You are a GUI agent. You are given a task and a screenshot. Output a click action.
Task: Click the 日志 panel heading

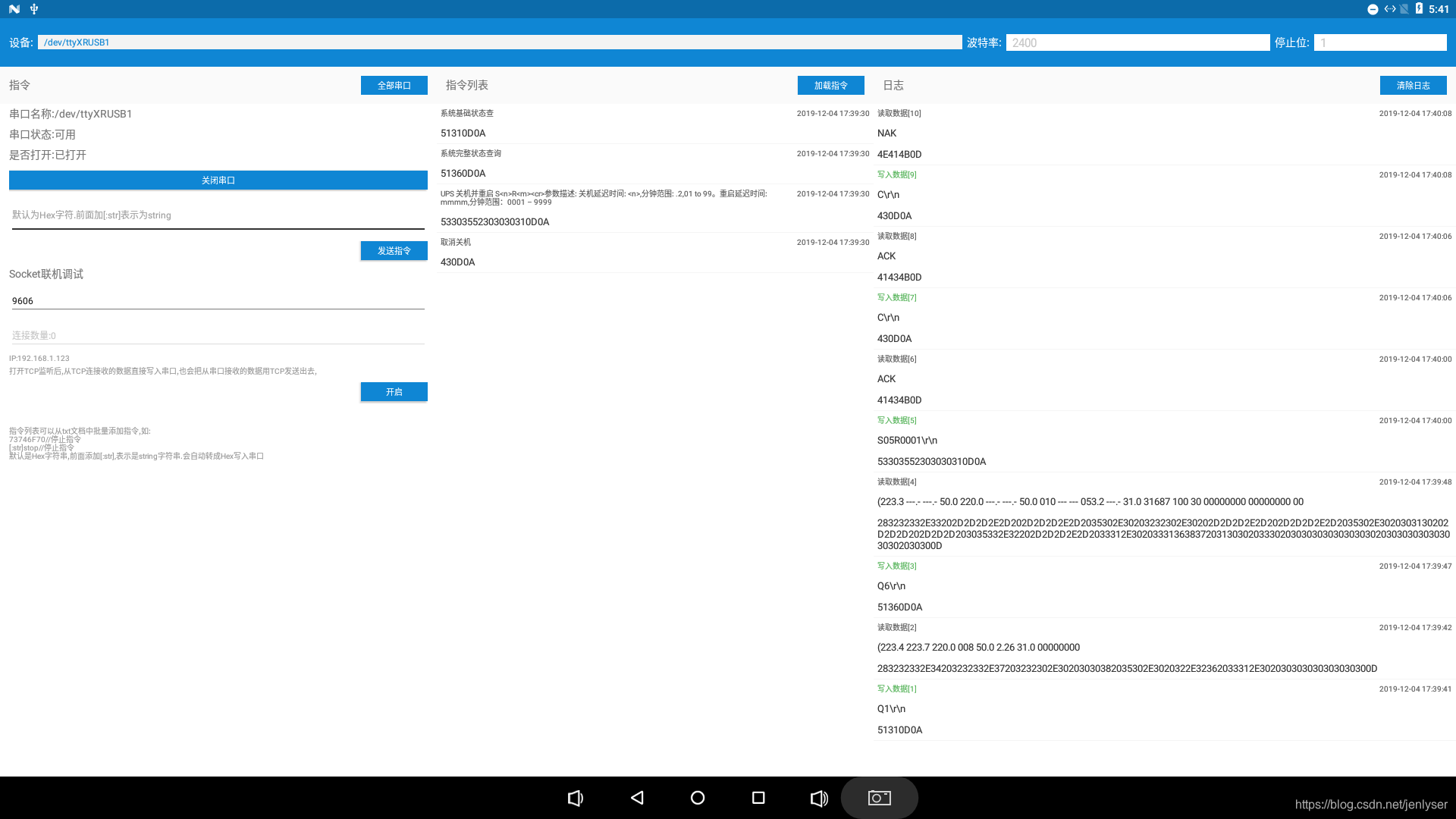[x=893, y=85]
